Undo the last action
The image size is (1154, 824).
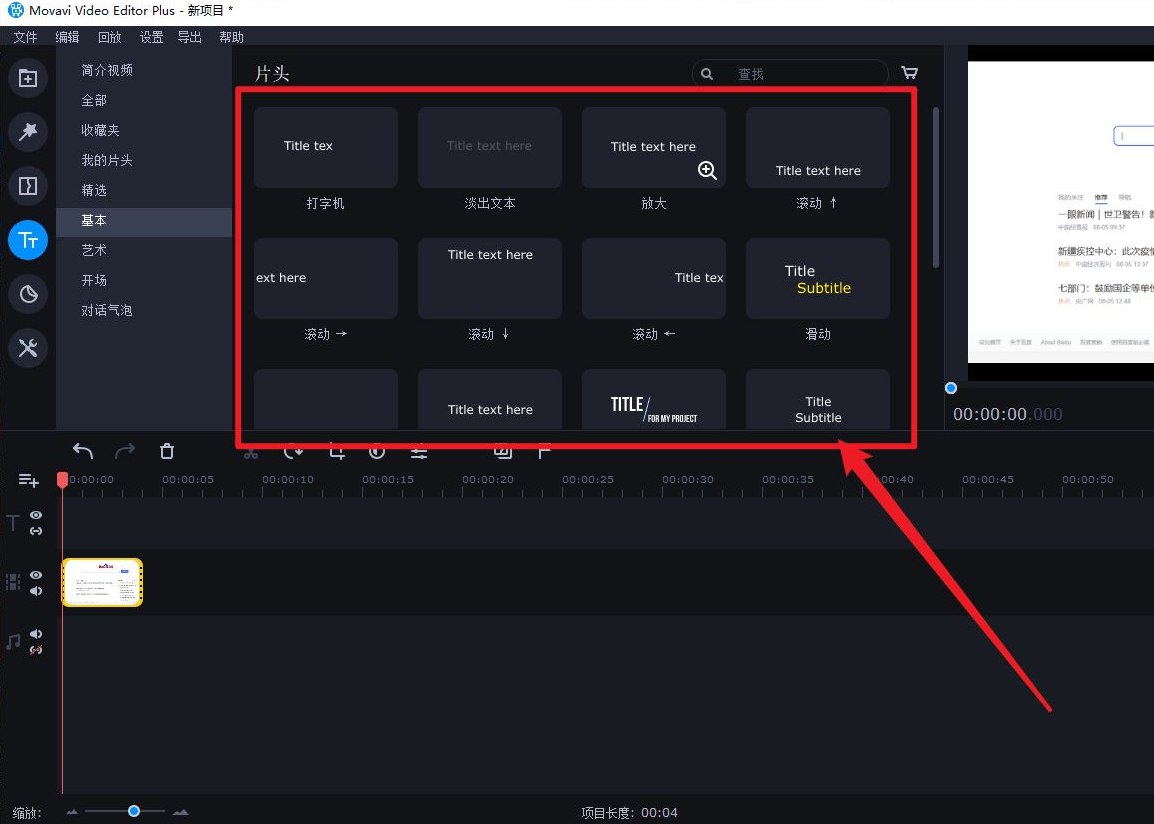point(83,451)
